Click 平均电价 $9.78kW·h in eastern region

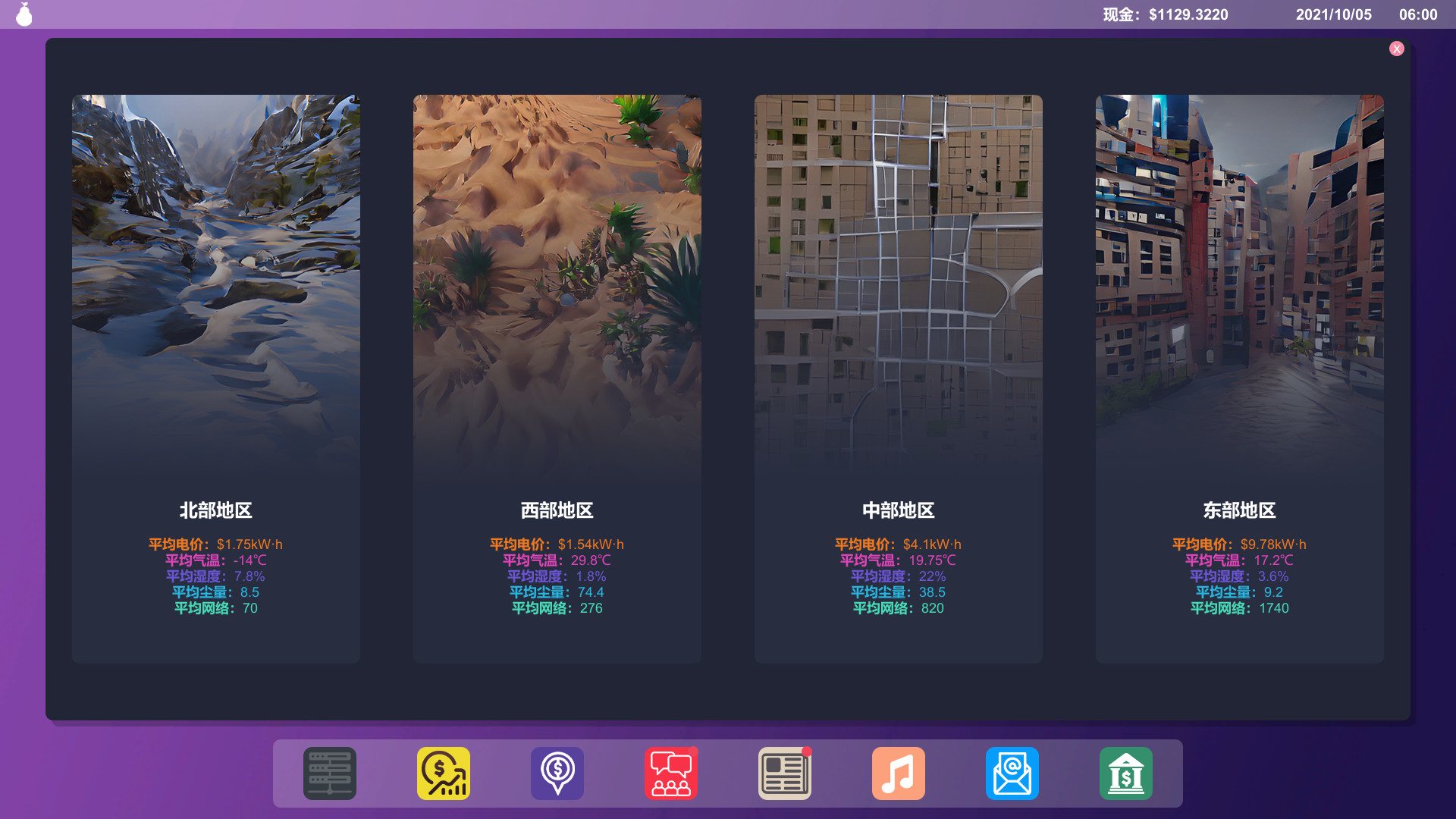pos(1239,544)
